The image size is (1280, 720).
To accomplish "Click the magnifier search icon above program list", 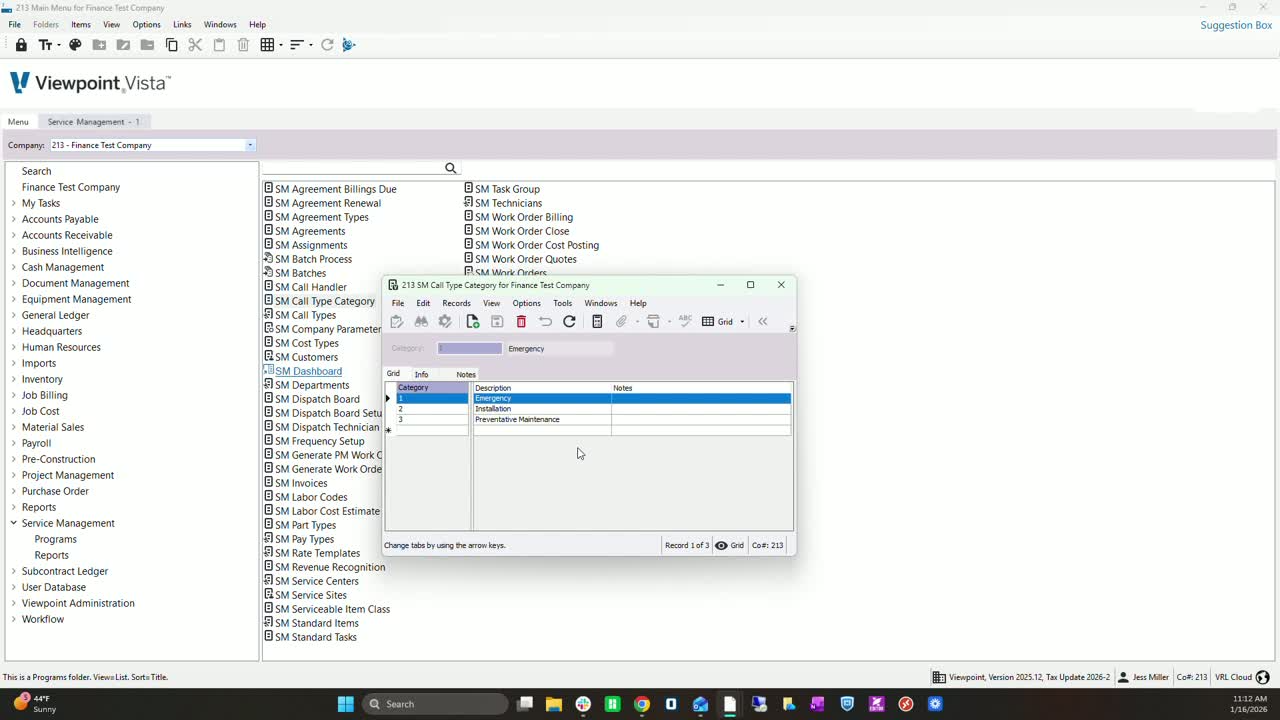I will [x=450, y=168].
